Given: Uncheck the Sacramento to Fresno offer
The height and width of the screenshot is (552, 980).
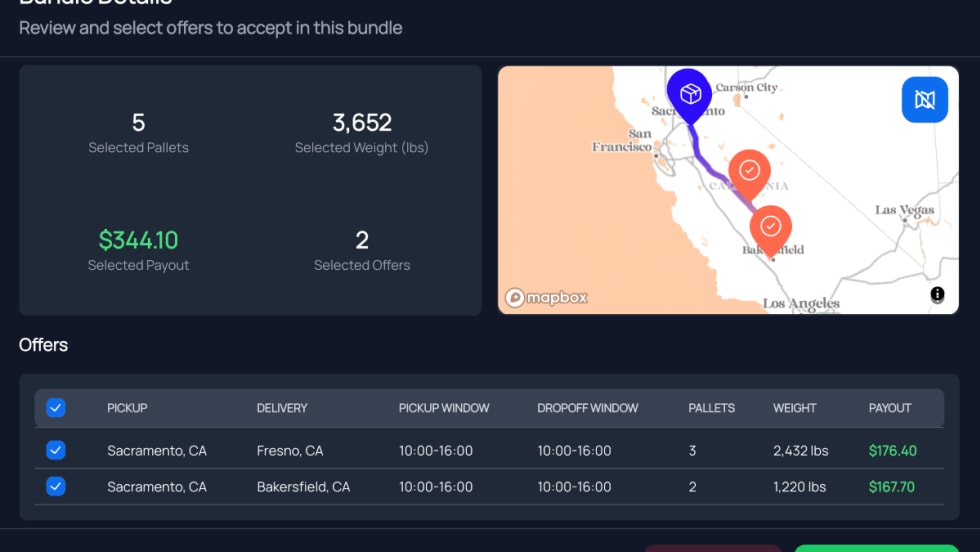Looking at the screenshot, I should (x=56, y=451).
